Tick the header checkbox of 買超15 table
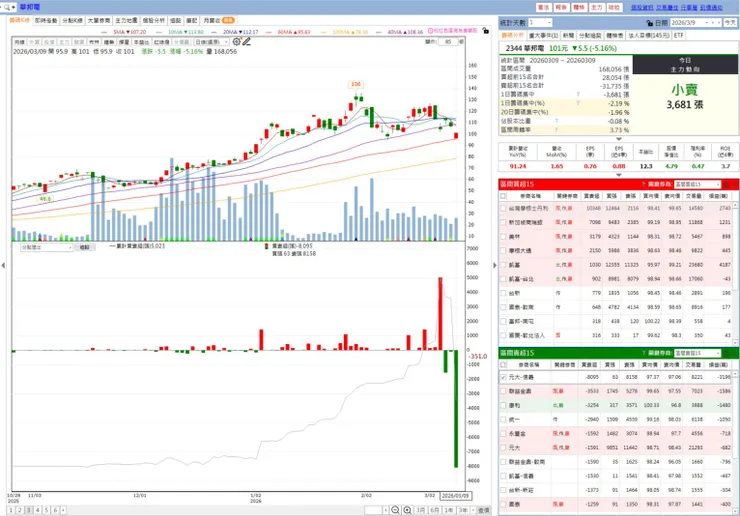Image resolution: width=740 pixels, height=516 pixels. [503, 196]
